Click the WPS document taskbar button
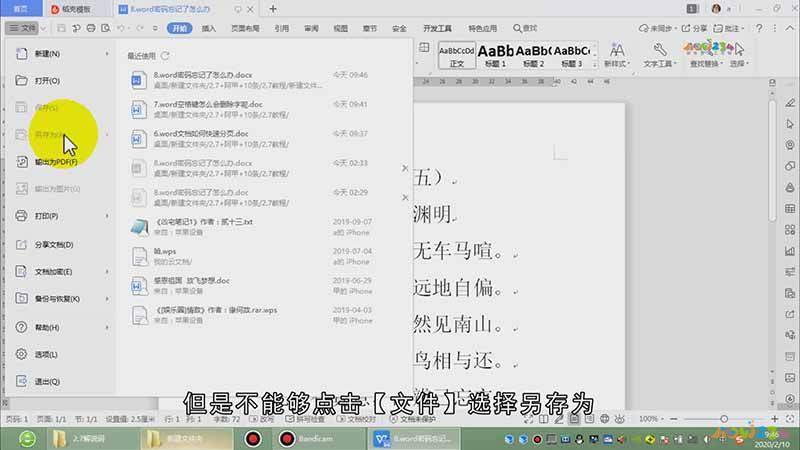The image size is (800, 450). click(413, 439)
